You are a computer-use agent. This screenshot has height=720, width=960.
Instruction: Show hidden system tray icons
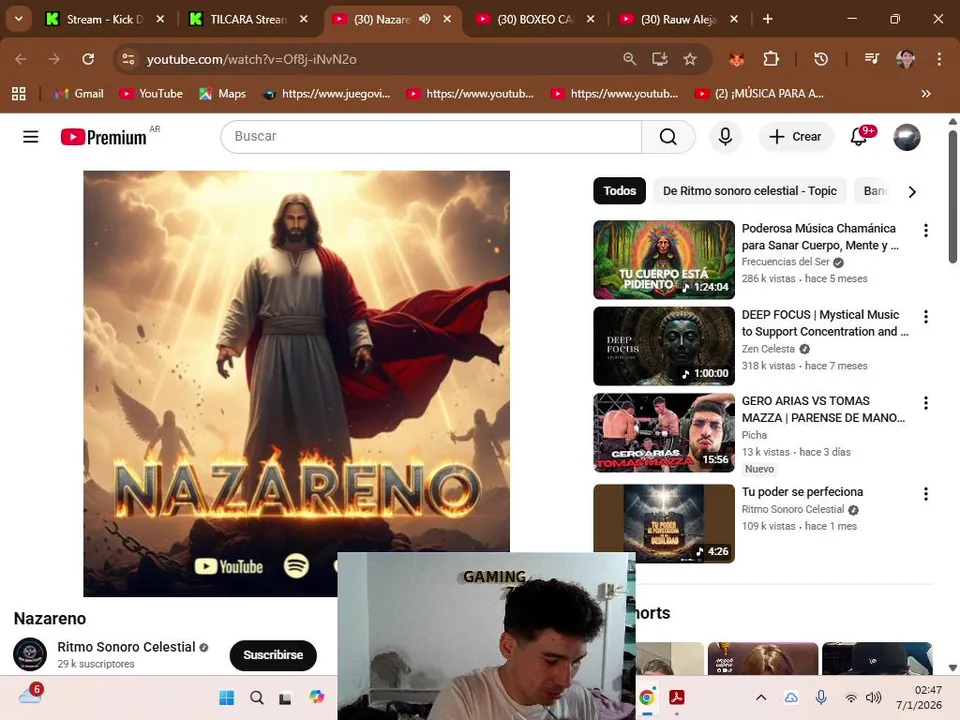pyautogui.click(x=761, y=697)
